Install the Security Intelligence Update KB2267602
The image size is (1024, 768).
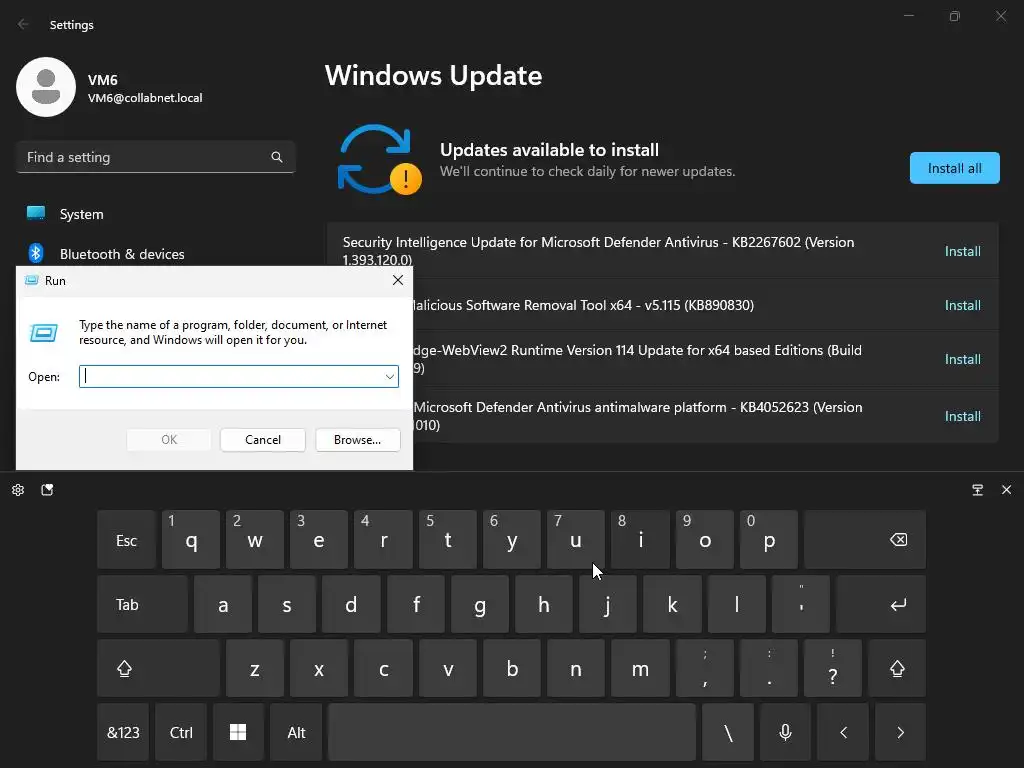point(962,251)
